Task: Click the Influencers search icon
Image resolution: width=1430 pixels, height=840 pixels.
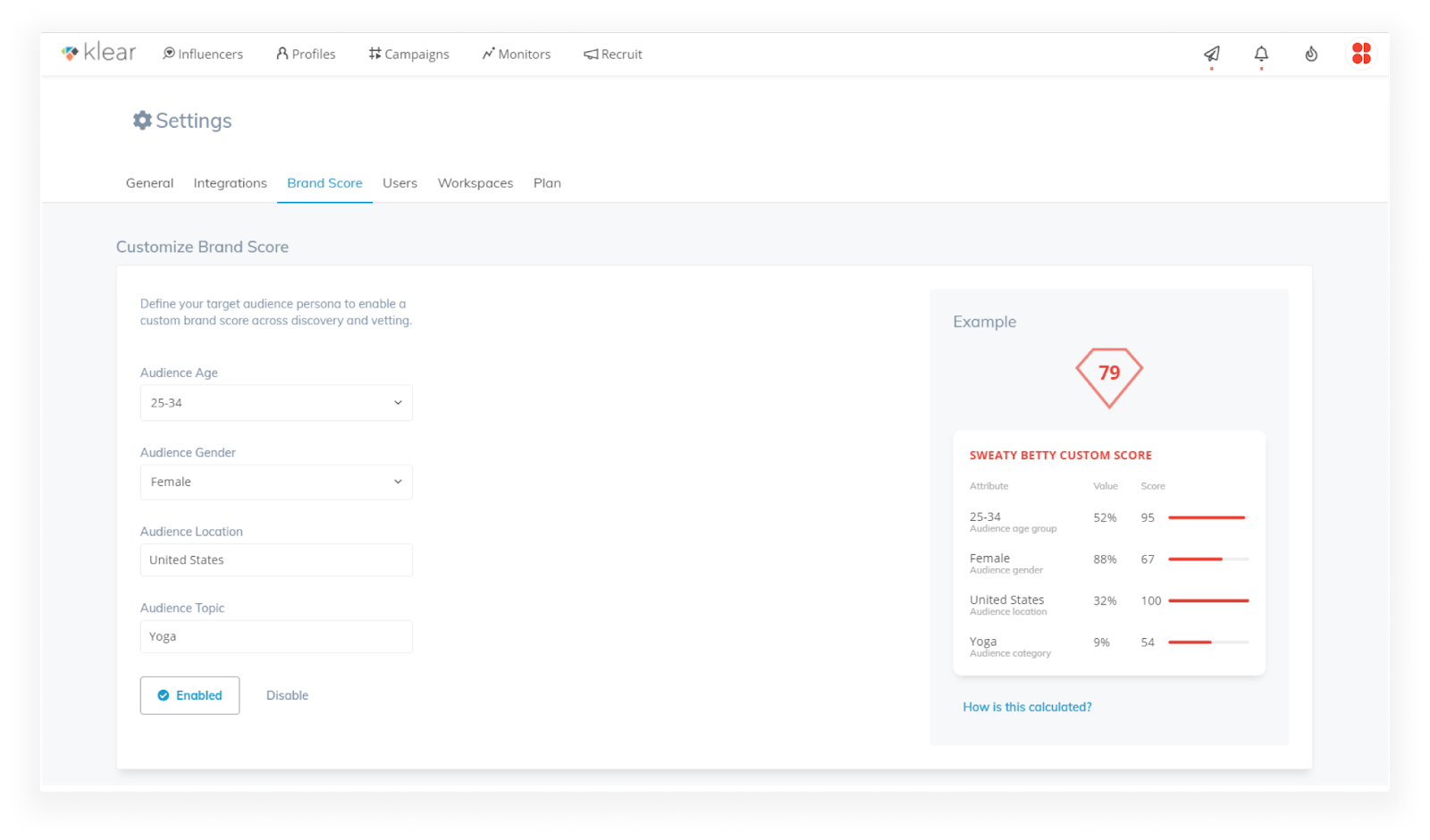Action: click(x=168, y=54)
